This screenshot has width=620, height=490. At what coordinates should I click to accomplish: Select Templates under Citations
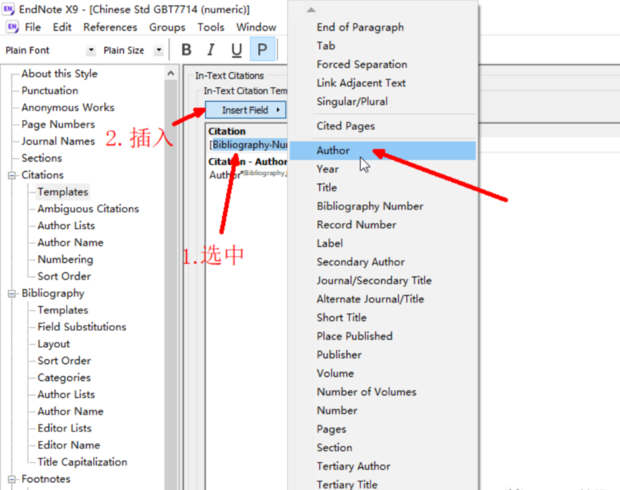(x=63, y=192)
